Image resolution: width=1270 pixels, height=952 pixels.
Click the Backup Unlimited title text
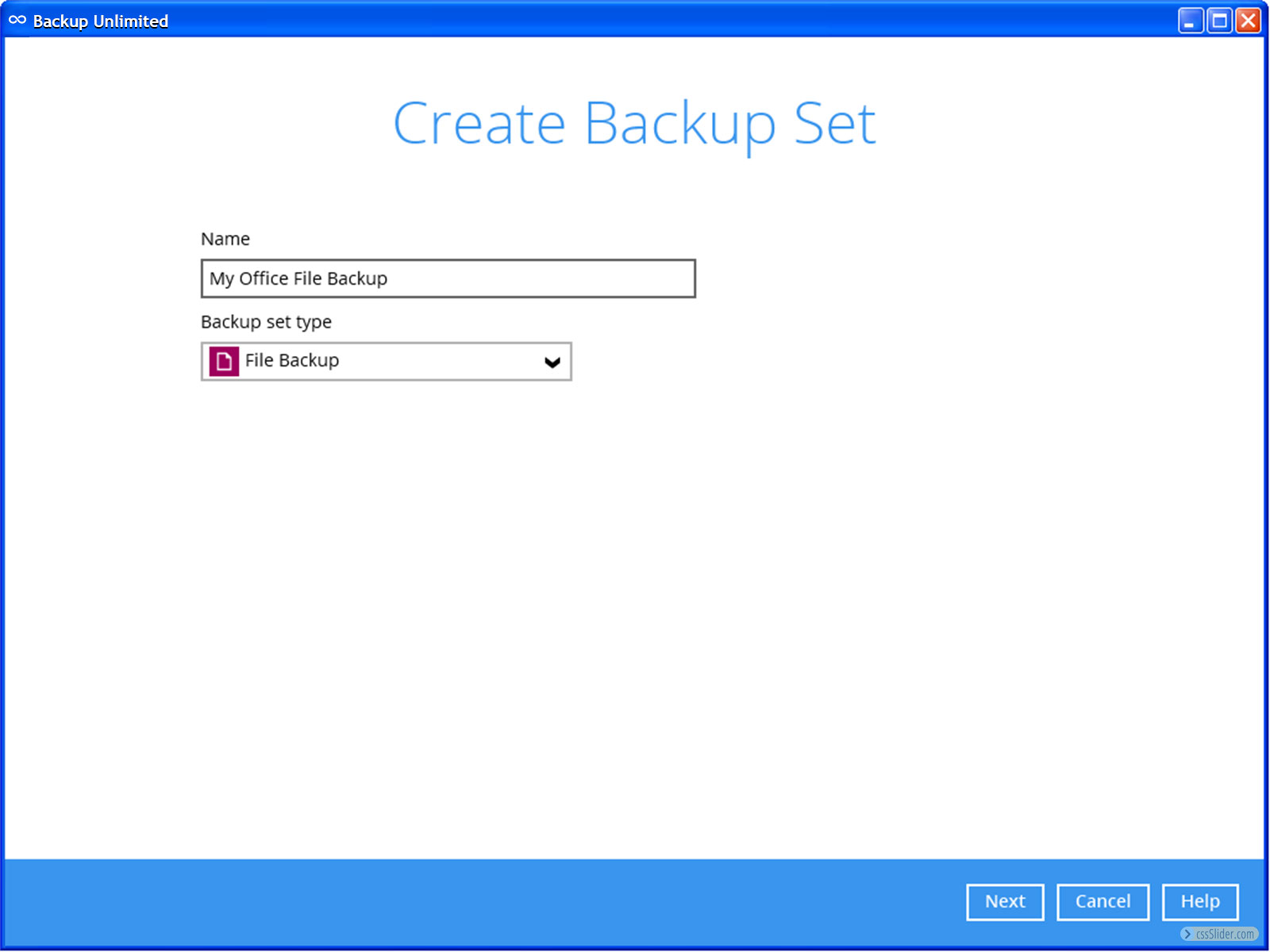(101, 21)
